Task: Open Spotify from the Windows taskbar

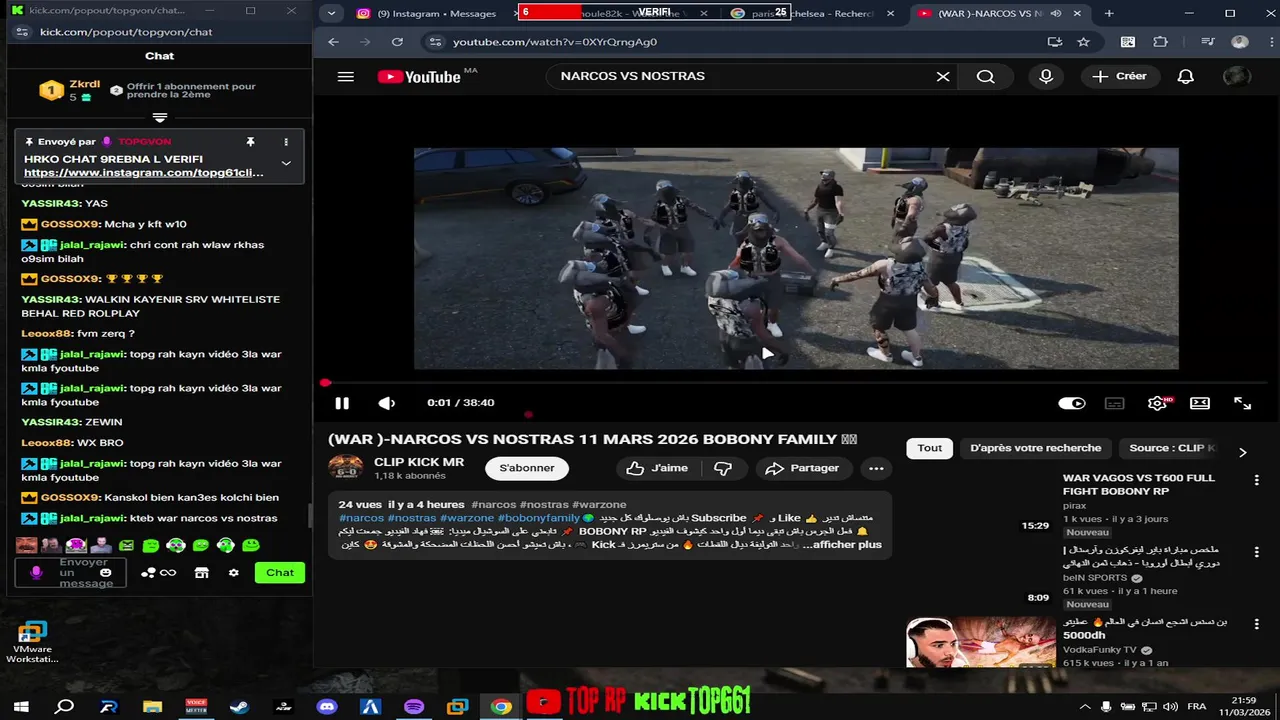Action: click(414, 706)
